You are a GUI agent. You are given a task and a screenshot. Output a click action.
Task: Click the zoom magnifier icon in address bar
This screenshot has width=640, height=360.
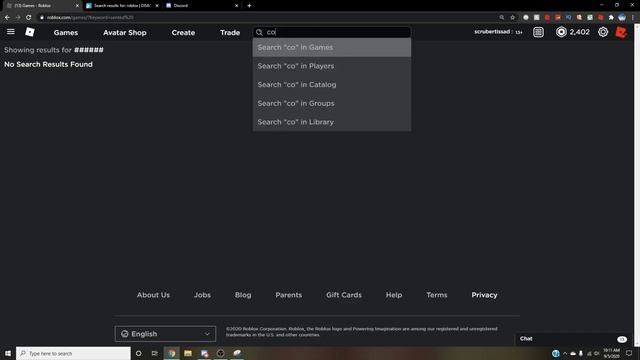coord(502,18)
